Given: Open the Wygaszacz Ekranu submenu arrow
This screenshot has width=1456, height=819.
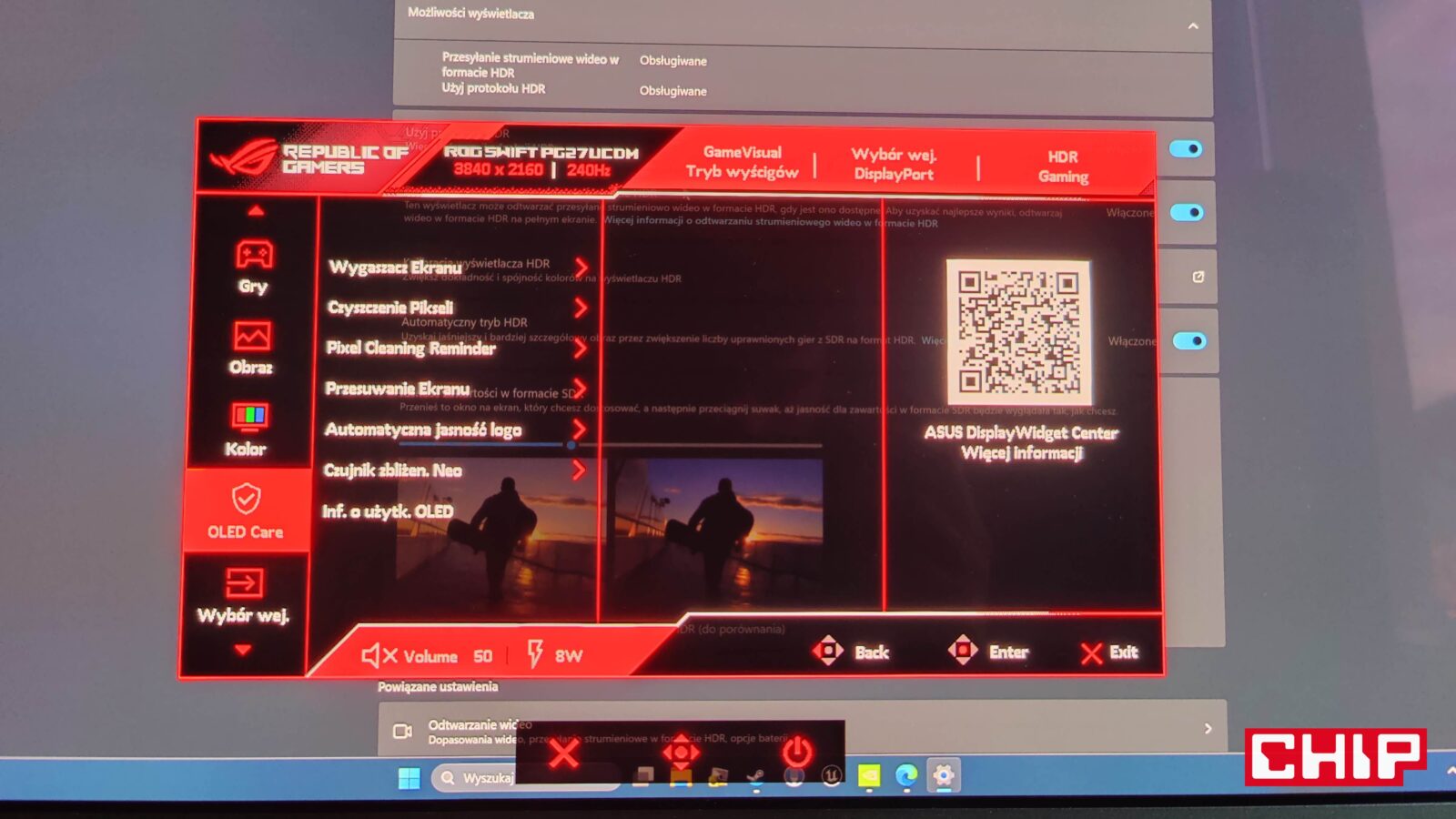Looking at the screenshot, I should 581,268.
